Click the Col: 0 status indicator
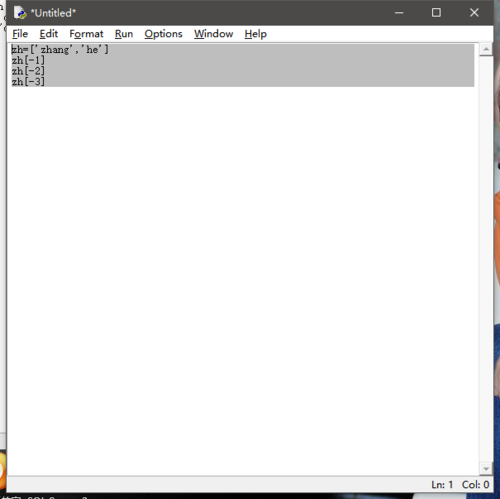This screenshot has height=499, width=500. (475, 484)
